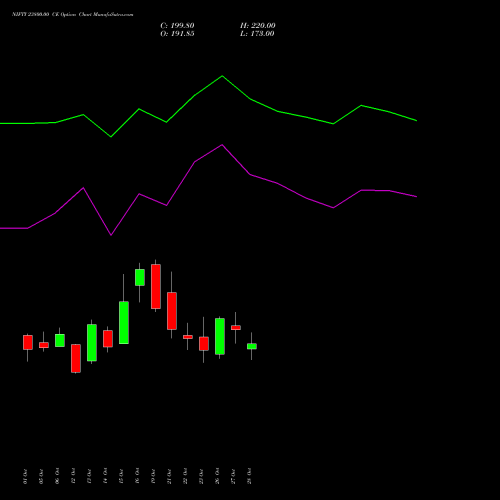Click the red candle for 12 Oct
500x500 pixels.
click(76, 358)
